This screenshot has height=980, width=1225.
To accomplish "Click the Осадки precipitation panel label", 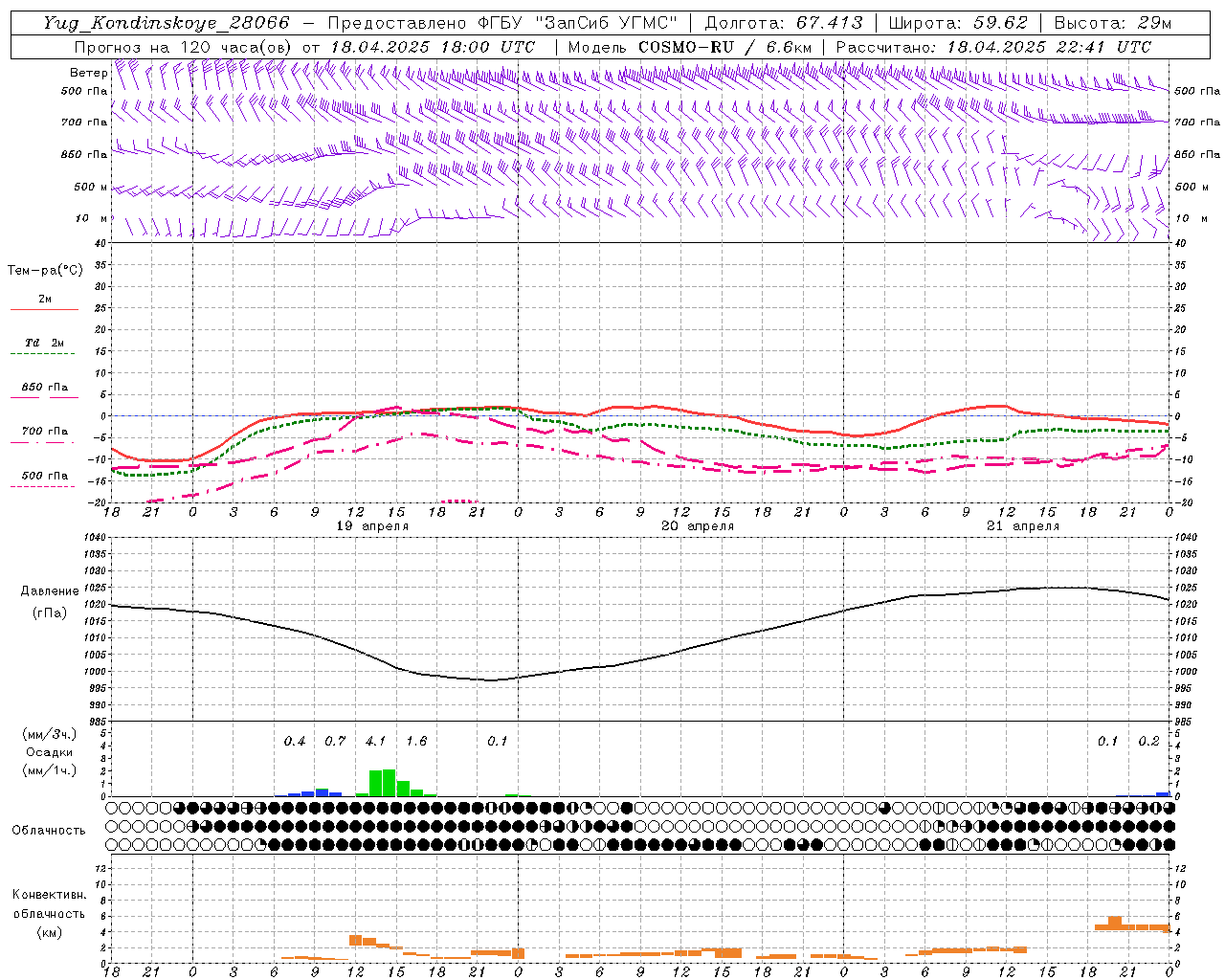I will [x=49, y=752].
